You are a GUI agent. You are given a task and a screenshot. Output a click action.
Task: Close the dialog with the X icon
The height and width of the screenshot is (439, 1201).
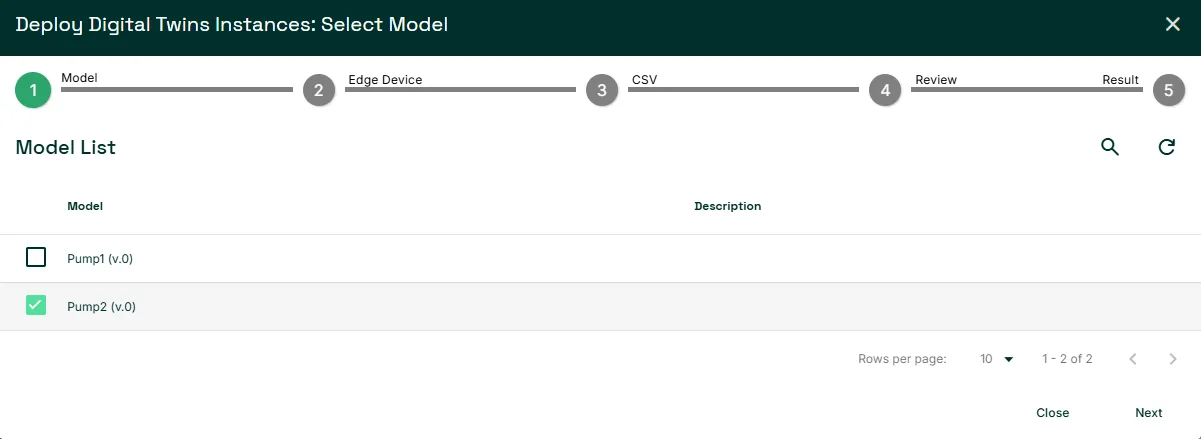tap(1173, 24)
